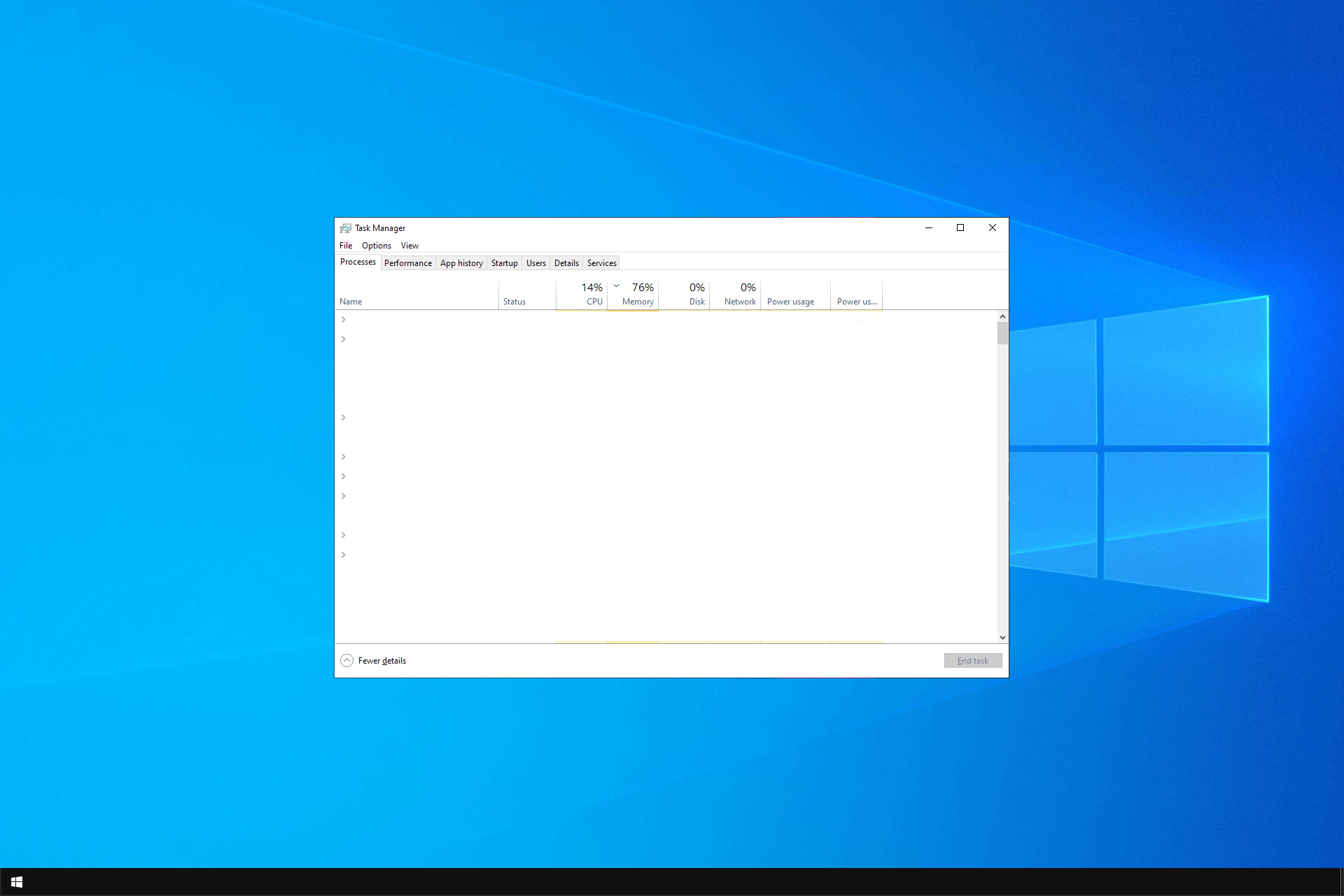Expand the topmost process row chevron
The height and width of the screenshot is (896, 1344).
point(343,320)
